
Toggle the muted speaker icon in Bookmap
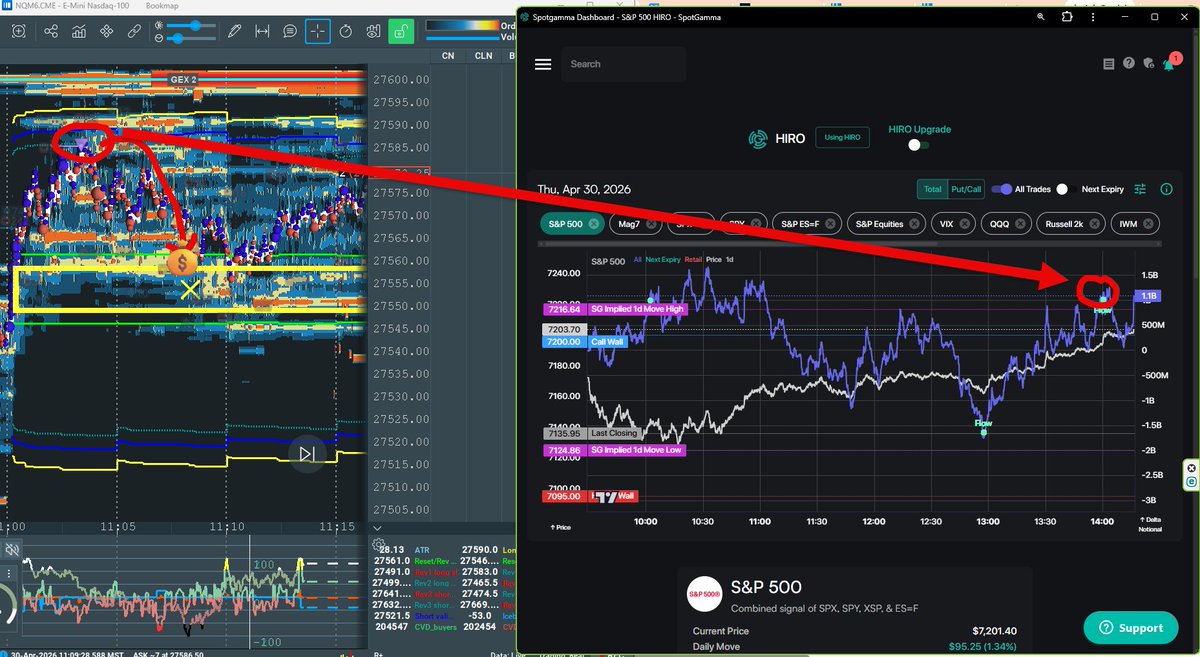point(12,549)
